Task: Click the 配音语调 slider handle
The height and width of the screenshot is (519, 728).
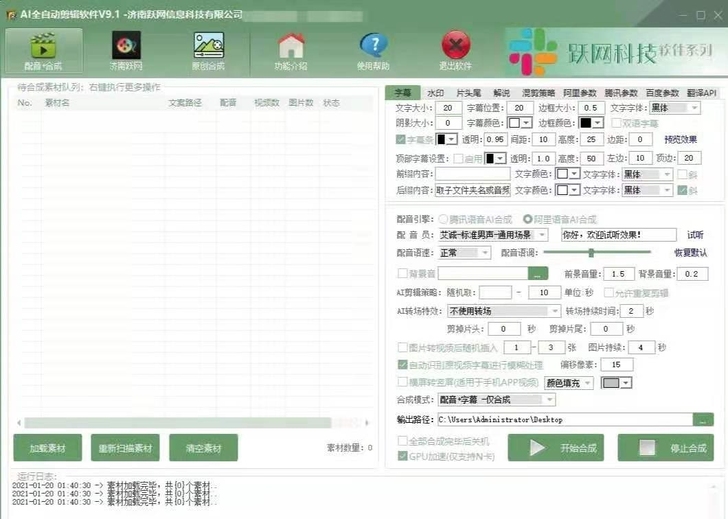Action: (x=591, y=253)
